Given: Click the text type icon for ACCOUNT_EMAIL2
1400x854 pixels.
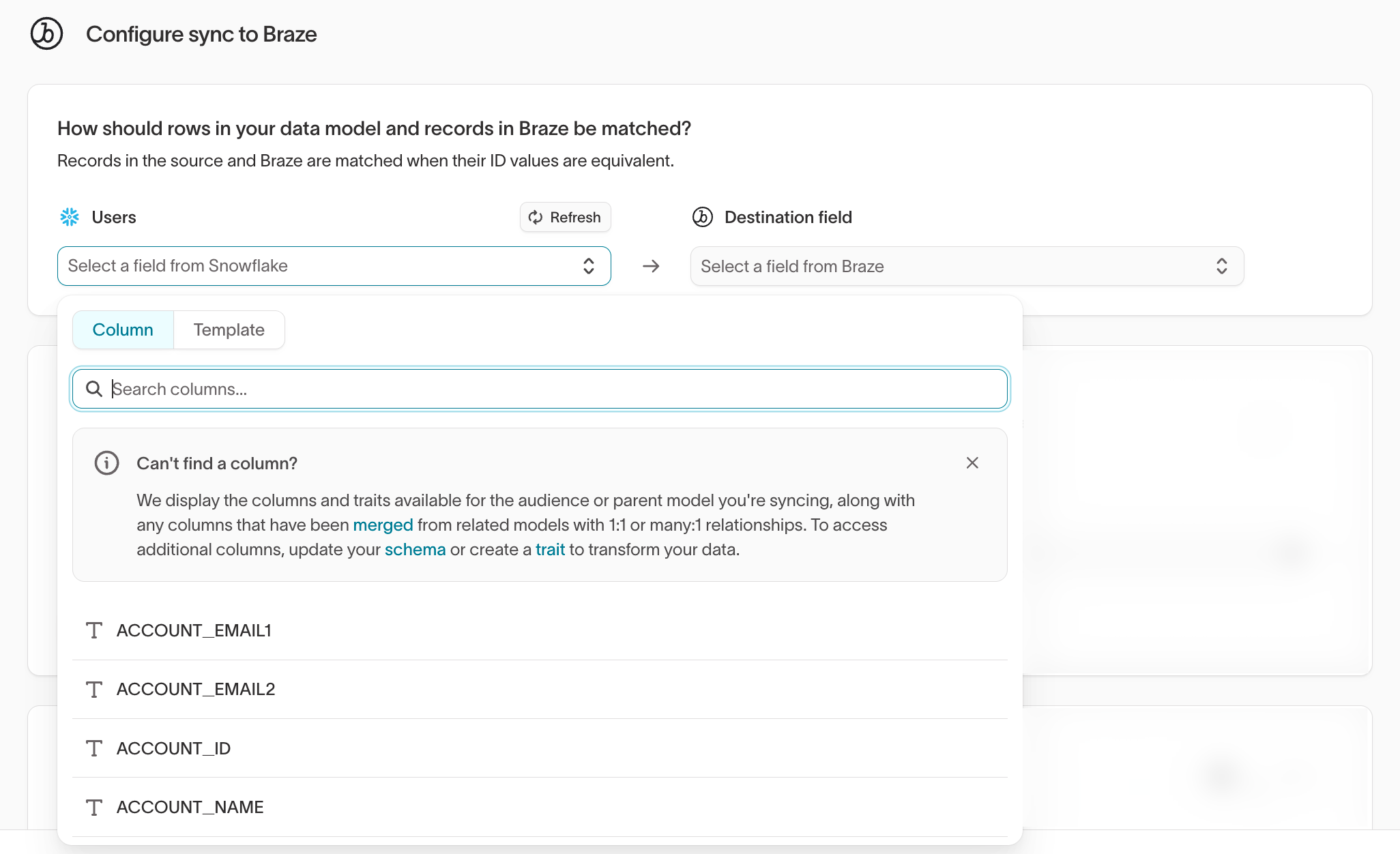Looking at the screenshot, I should [94, 690].
